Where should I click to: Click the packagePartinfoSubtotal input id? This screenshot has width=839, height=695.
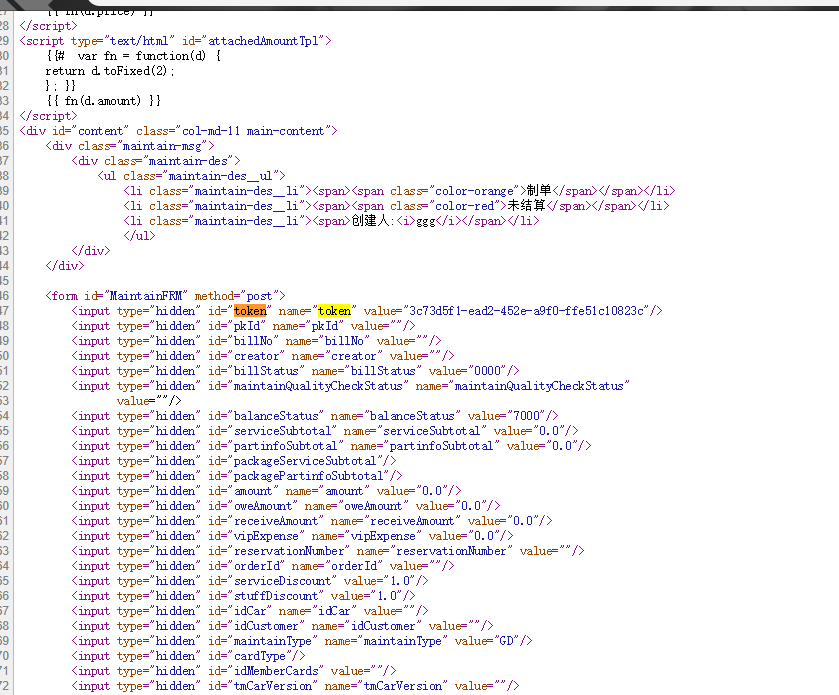(308, 476)
